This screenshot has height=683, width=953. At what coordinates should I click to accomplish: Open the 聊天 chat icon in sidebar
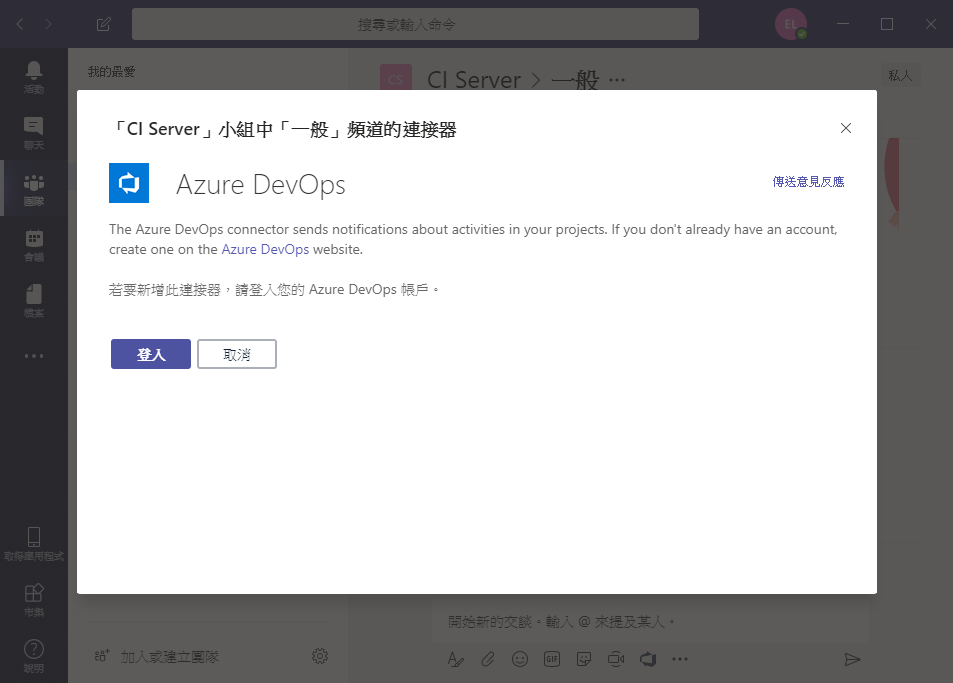coord(33,133)
